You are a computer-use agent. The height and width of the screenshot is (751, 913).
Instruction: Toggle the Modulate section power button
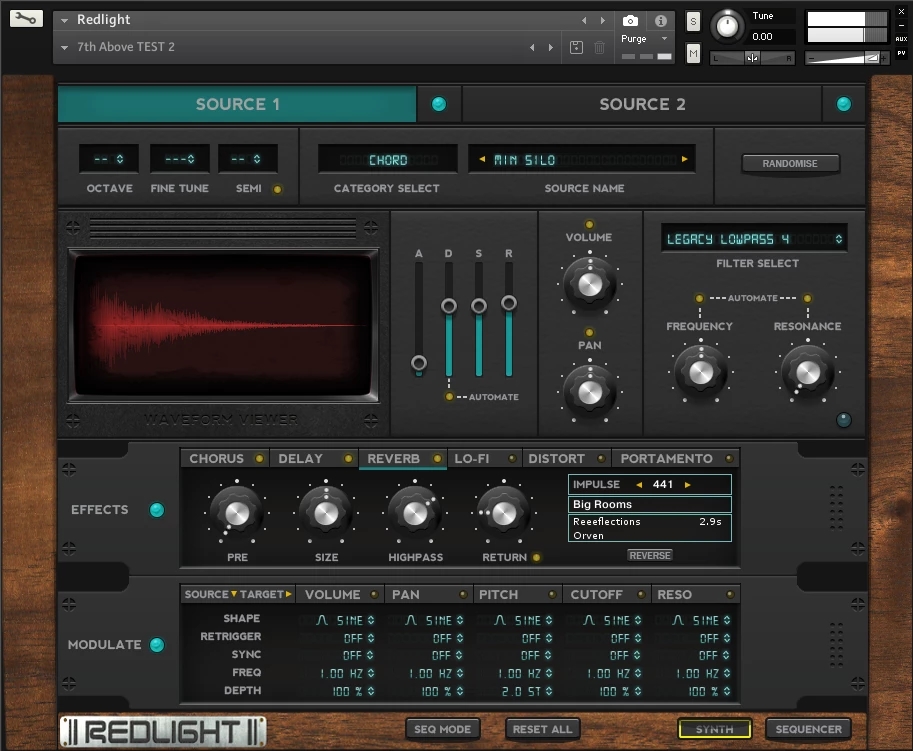point(157,645)
